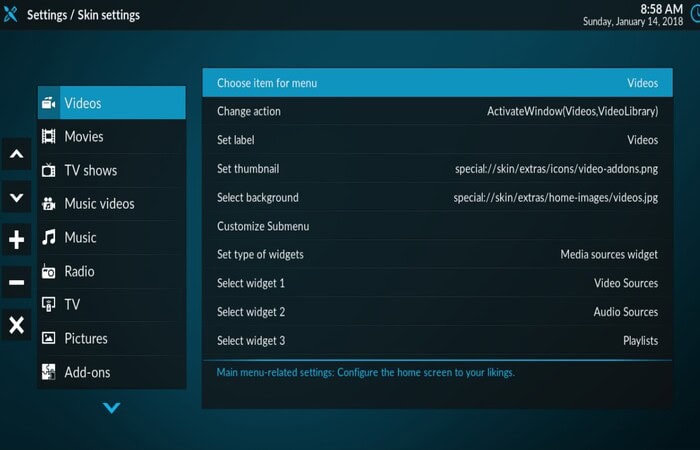Image resolution: width=700 pixels, height=450 pixels.
Task: Click the Radio icon
Action: 49,271
